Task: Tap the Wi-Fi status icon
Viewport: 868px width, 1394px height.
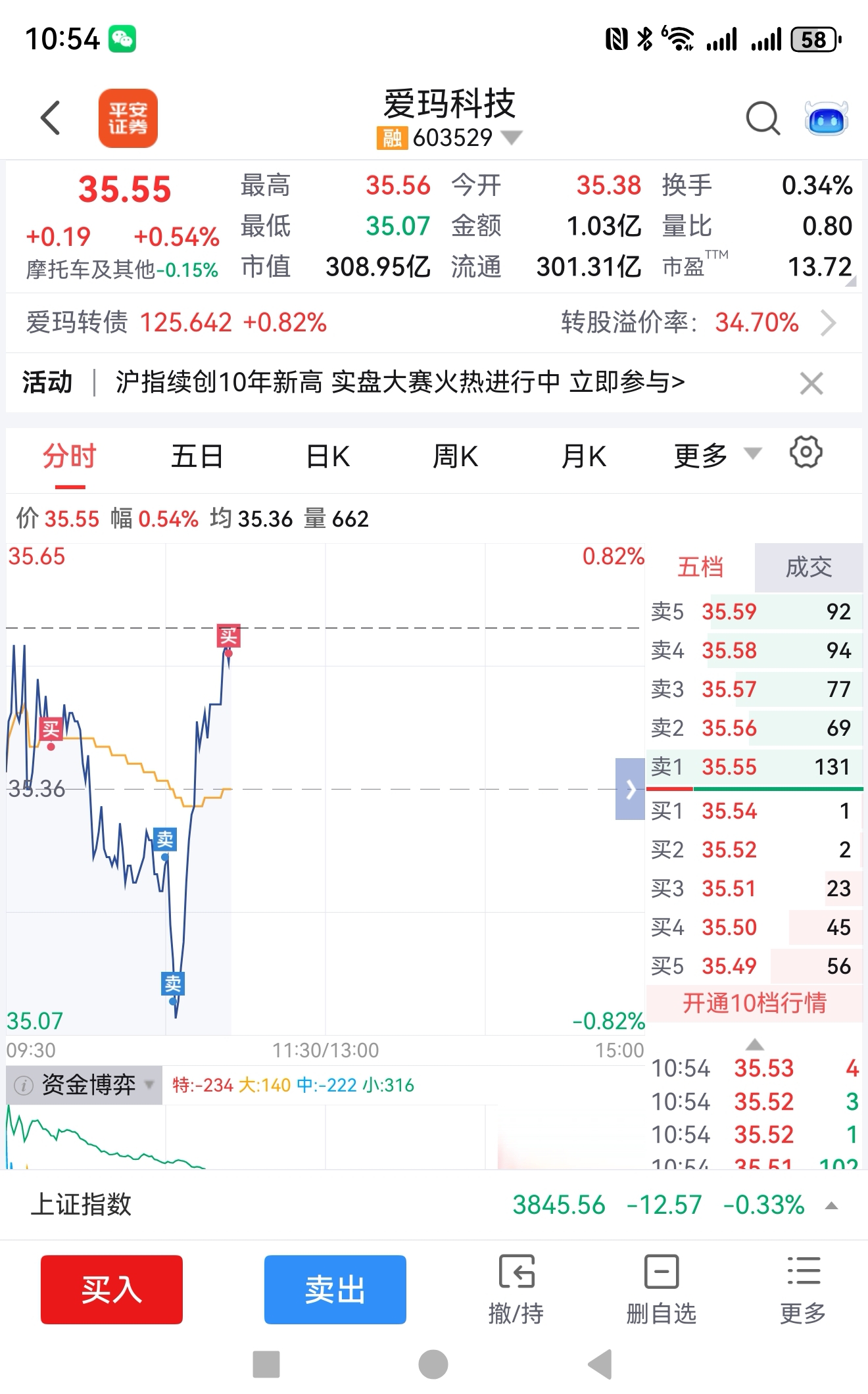Action: click(x=678, y=39)
